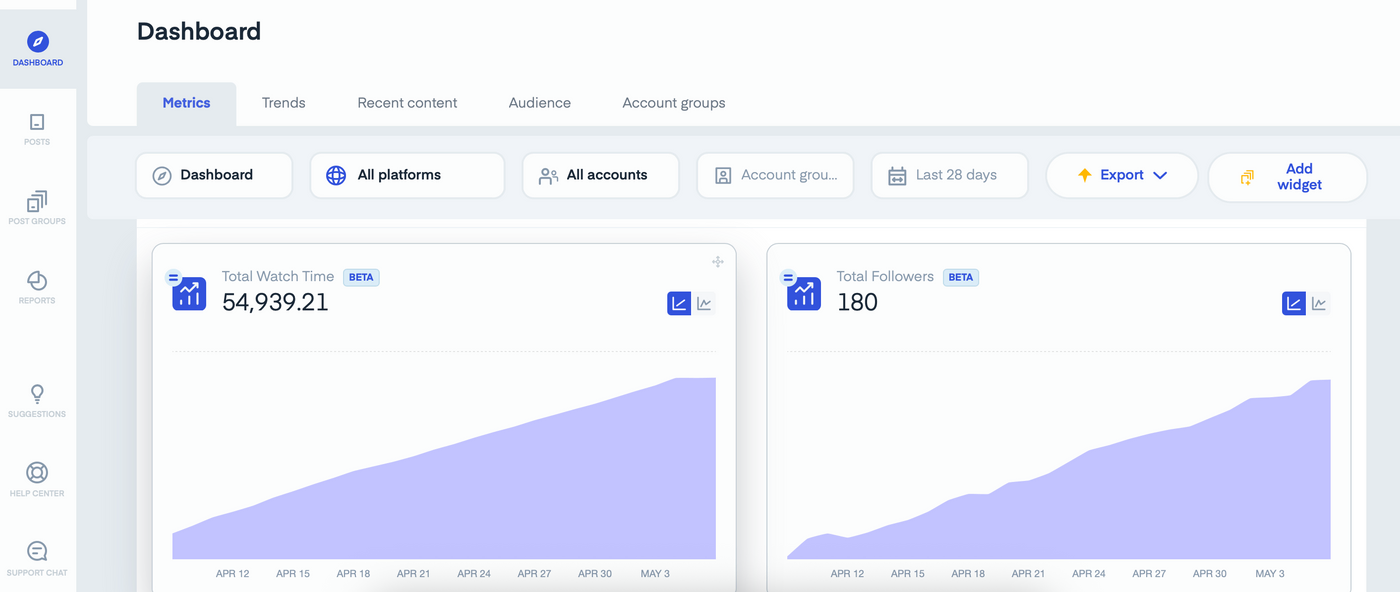Image resolution: width=1400 pixels, height=592 pixels.
Task: Open the Post Groups sidebar icon
Action: click(x=37, y=201)
